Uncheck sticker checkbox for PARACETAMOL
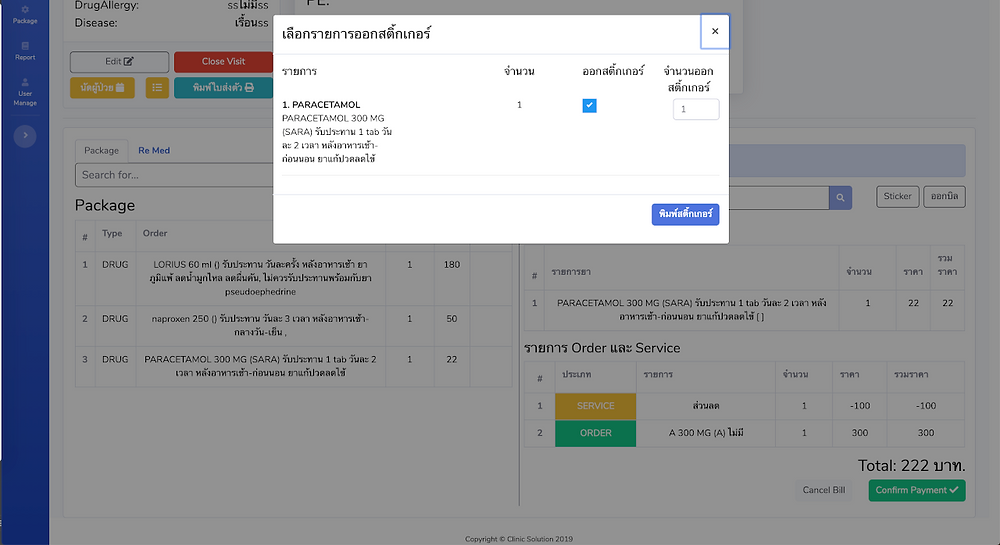Viewport: 1000px width, 545px height. click(x=589, y=106)
